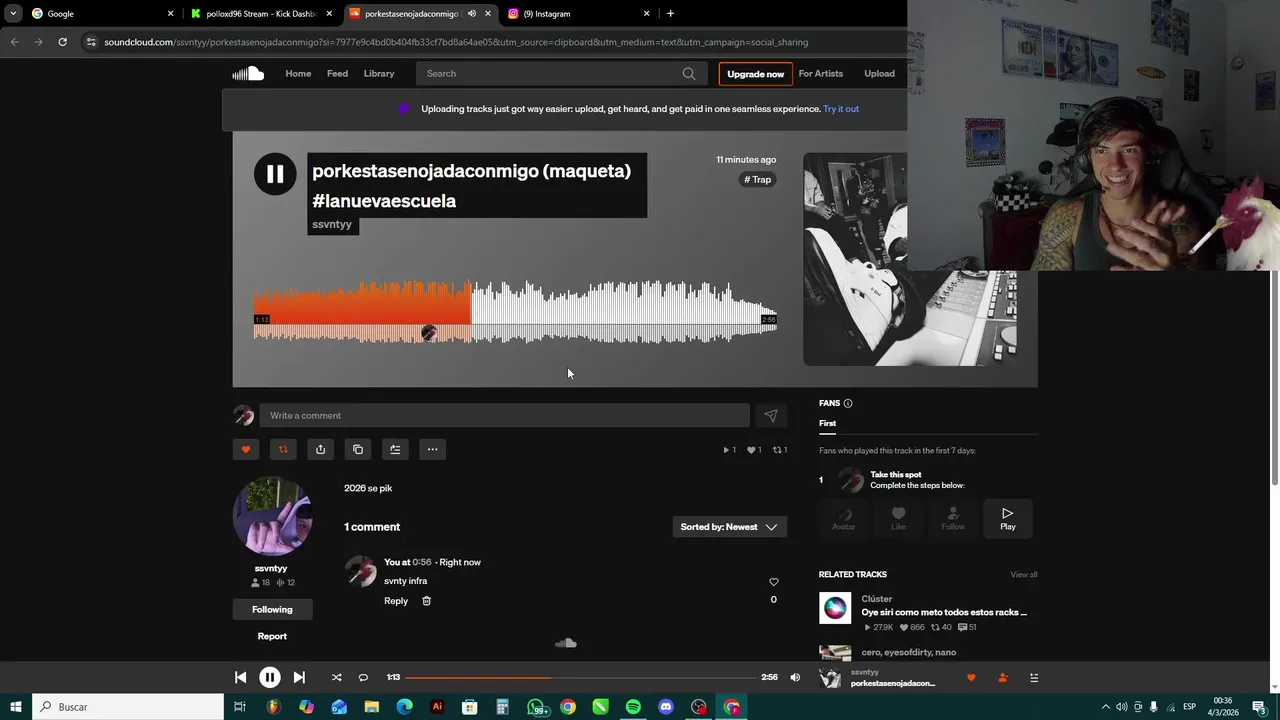Open the Feed nav item
Screen dimensions: 1280x720
coord(337,73)
